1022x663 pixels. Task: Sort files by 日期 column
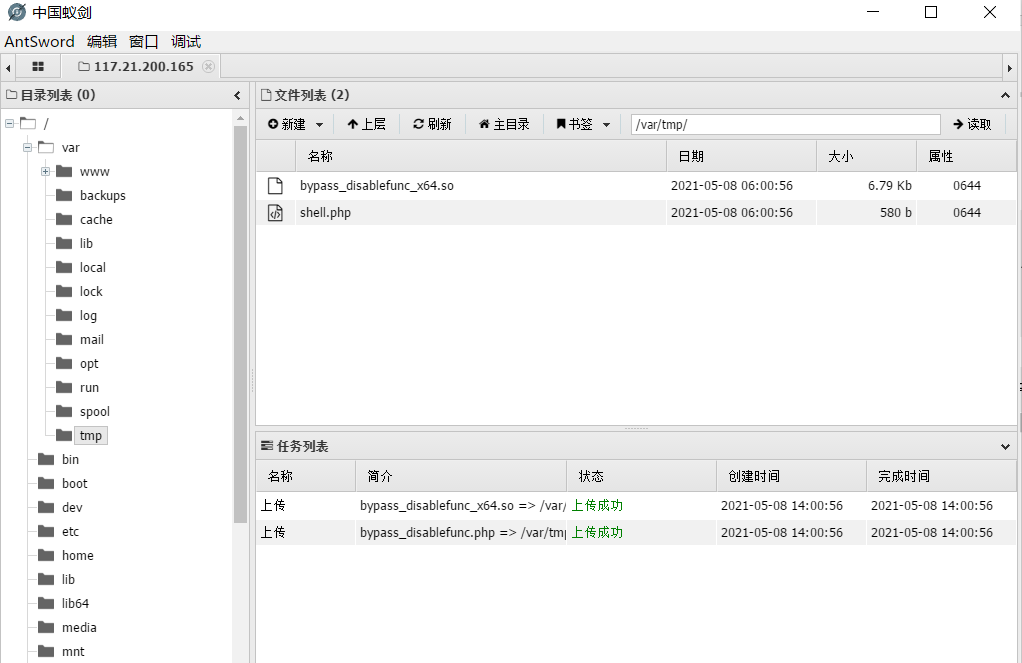741,156
